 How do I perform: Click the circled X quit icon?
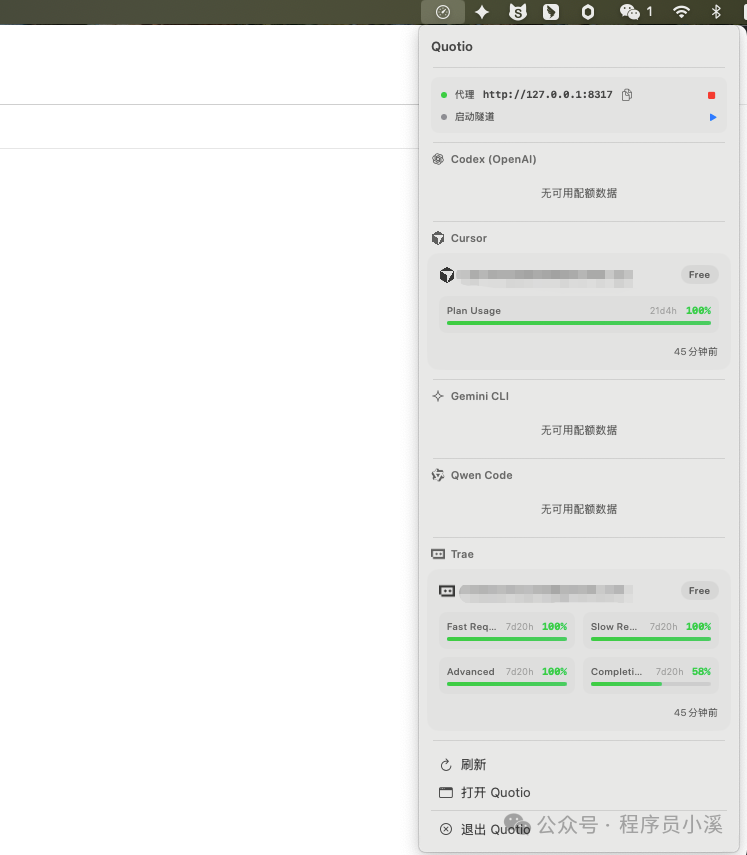[x=446, y=829]
